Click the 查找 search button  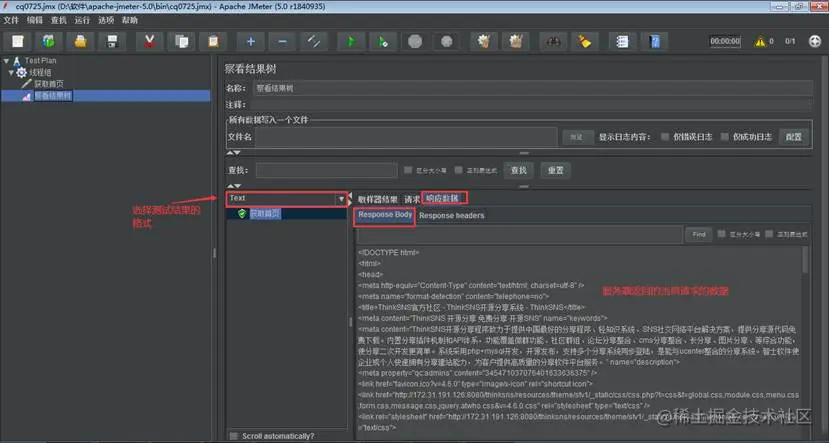tap(519, 170)
